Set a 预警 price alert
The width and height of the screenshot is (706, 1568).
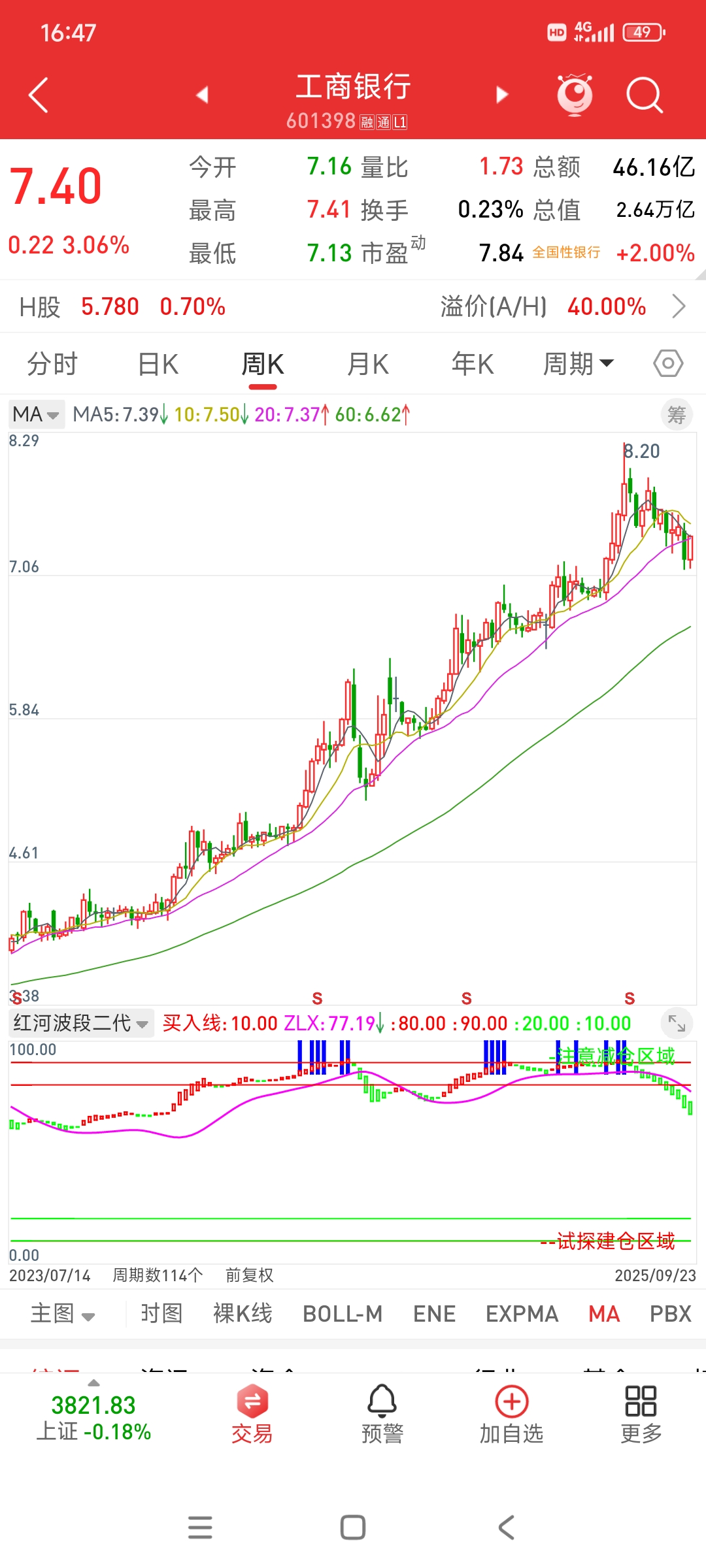click(382, 1415)
